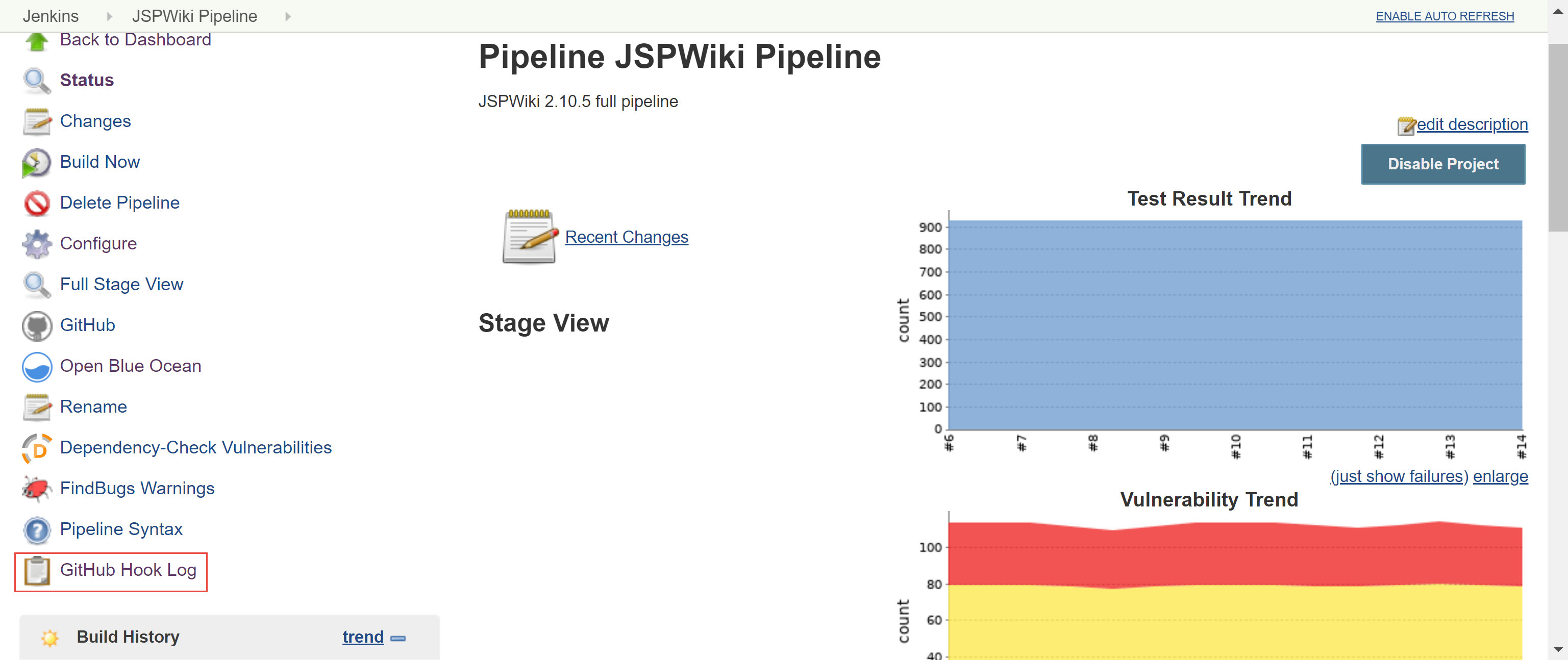Open the Full Stage View link
The width and height of the screenshot is (1568, 660).
(121, 284)
